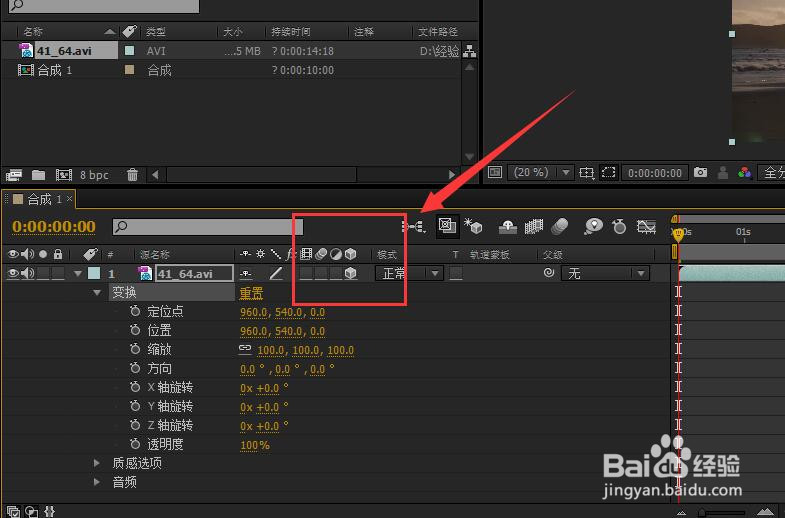The height and width of the screenshot is (518, 785).
Task: Enable motion blur for the composition
Action: pyautogui.click(x=559, y=227)
